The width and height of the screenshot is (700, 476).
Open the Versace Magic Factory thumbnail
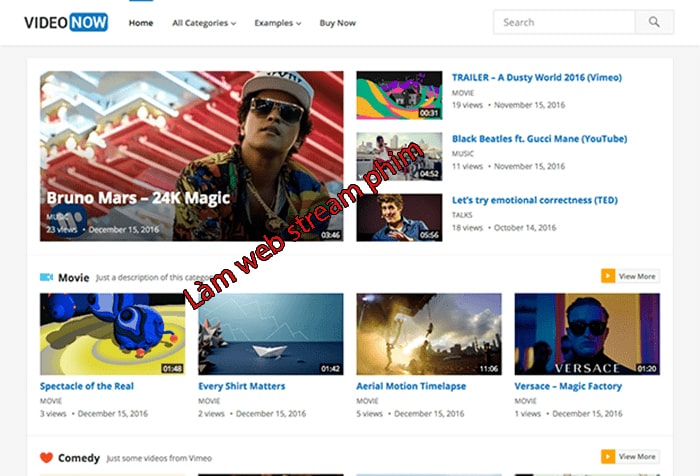(x=587, y=334)
